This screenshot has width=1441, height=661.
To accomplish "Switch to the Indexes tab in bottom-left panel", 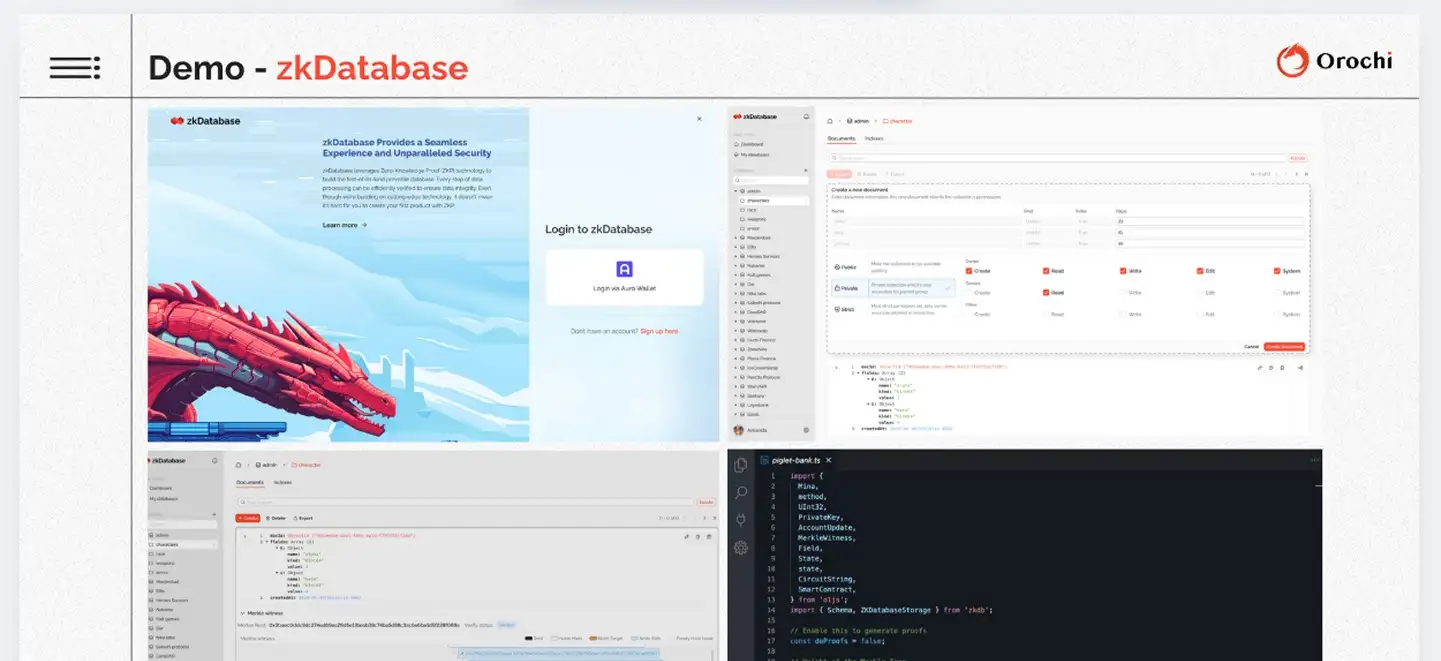I will tap(283, 482).
